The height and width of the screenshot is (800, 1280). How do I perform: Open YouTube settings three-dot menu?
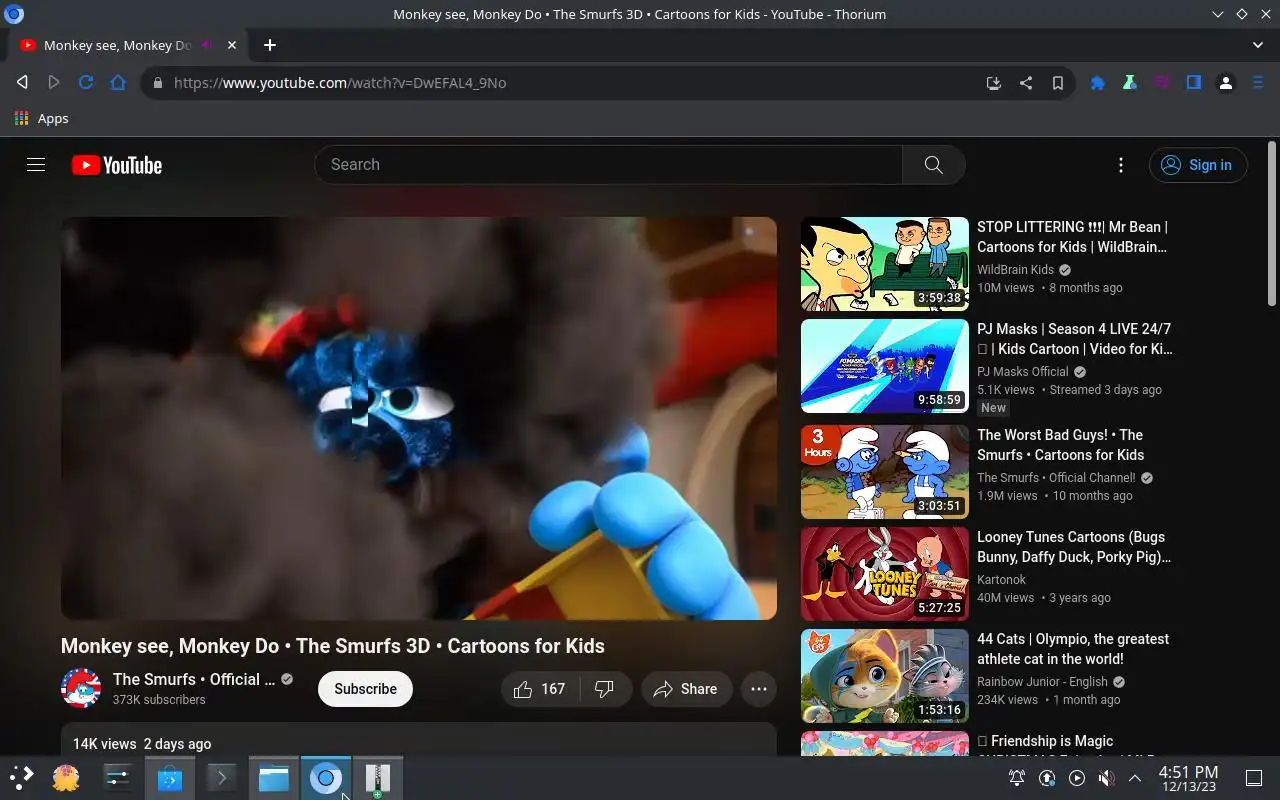coord(1121,165)
